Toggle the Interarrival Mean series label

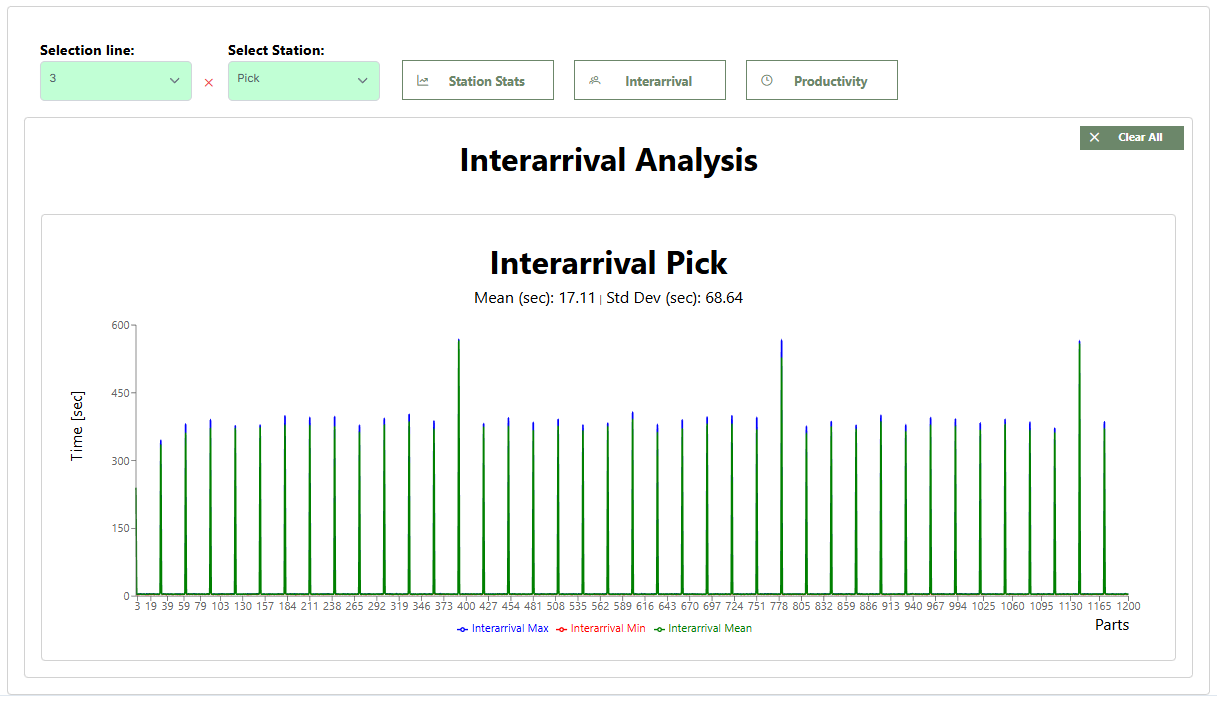[710, 629]
